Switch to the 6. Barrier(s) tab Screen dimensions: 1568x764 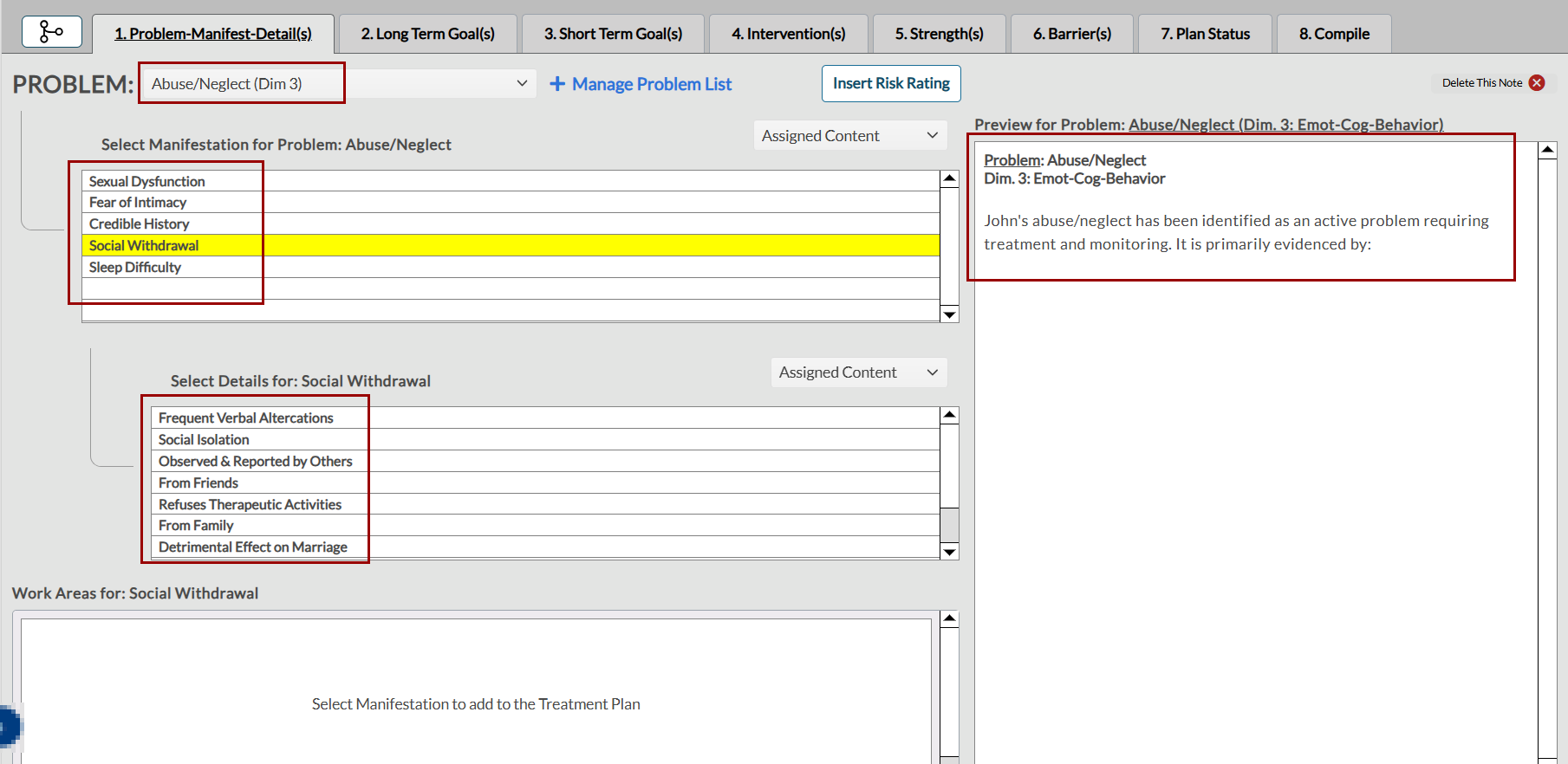point(1072,34)
